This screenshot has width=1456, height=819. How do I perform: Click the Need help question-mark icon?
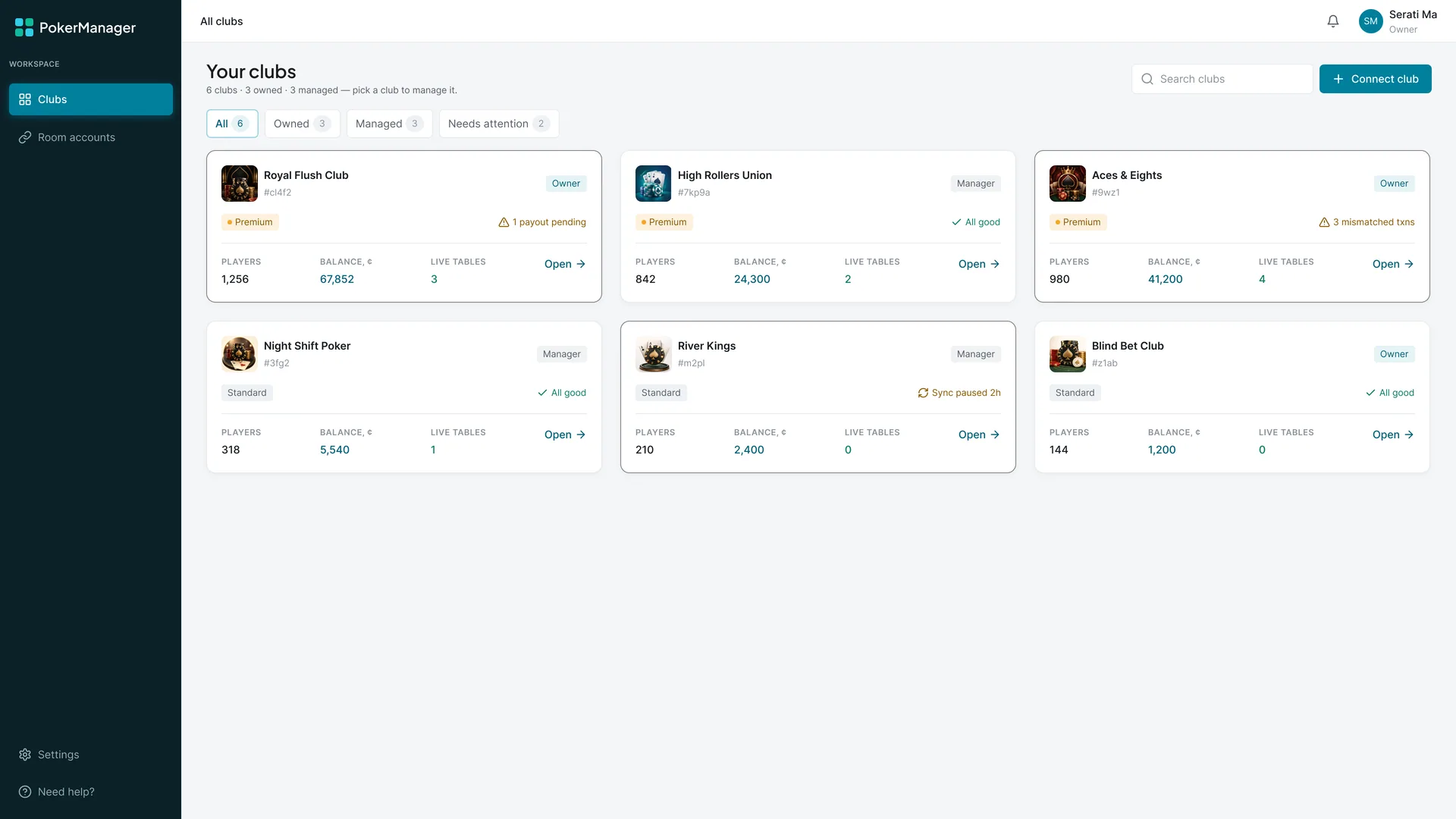click(25, 792)
